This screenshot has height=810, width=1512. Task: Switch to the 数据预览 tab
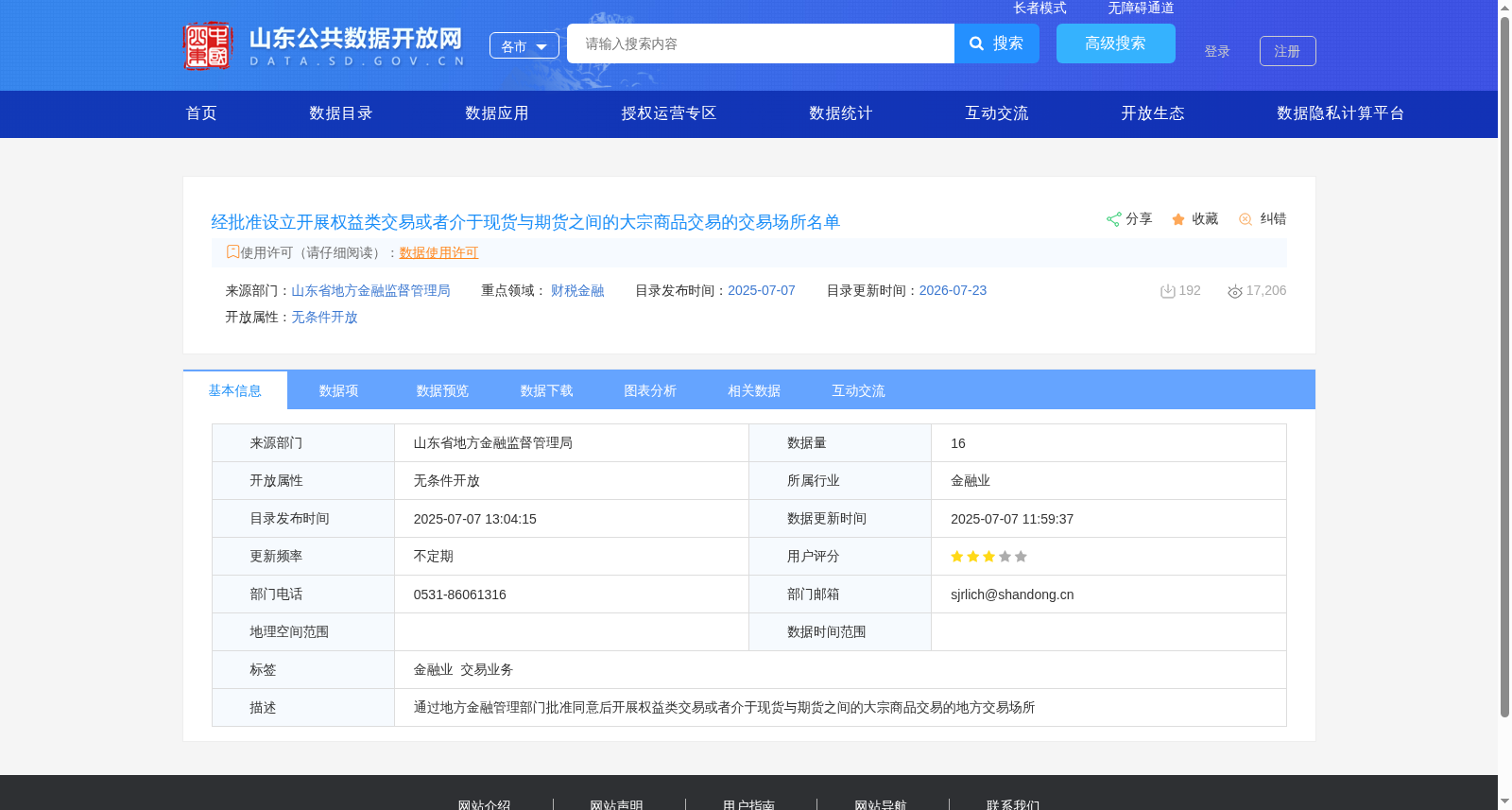[443, 390]
